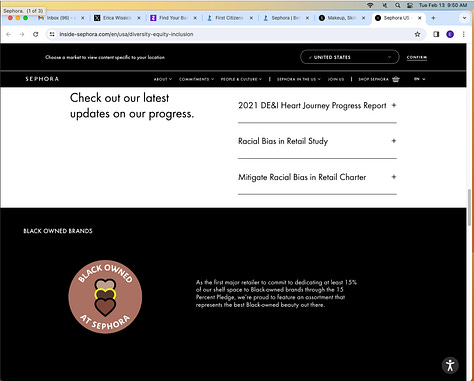
Task: Click the Confirm market link
Action: click(417, 57)
